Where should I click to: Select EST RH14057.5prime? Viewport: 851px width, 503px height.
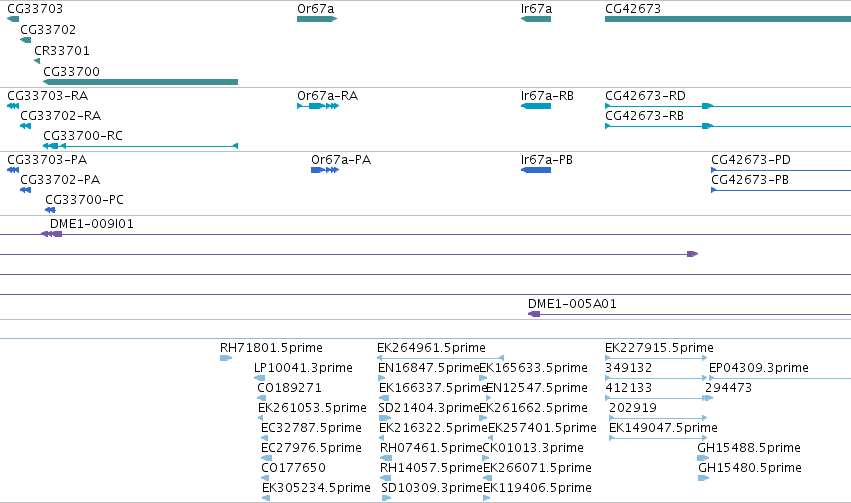coord(431,468)
